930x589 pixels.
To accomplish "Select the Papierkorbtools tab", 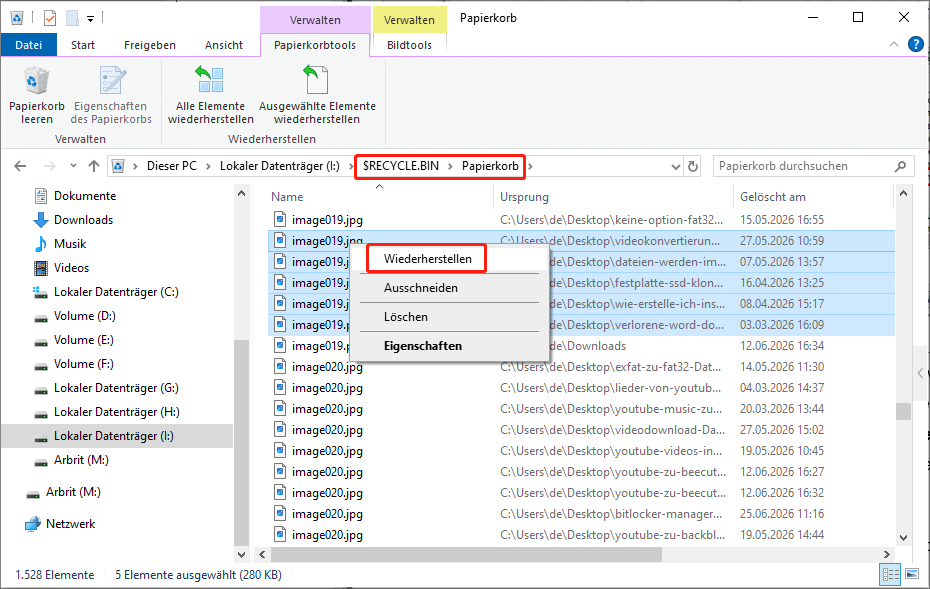I will [315, 45].
